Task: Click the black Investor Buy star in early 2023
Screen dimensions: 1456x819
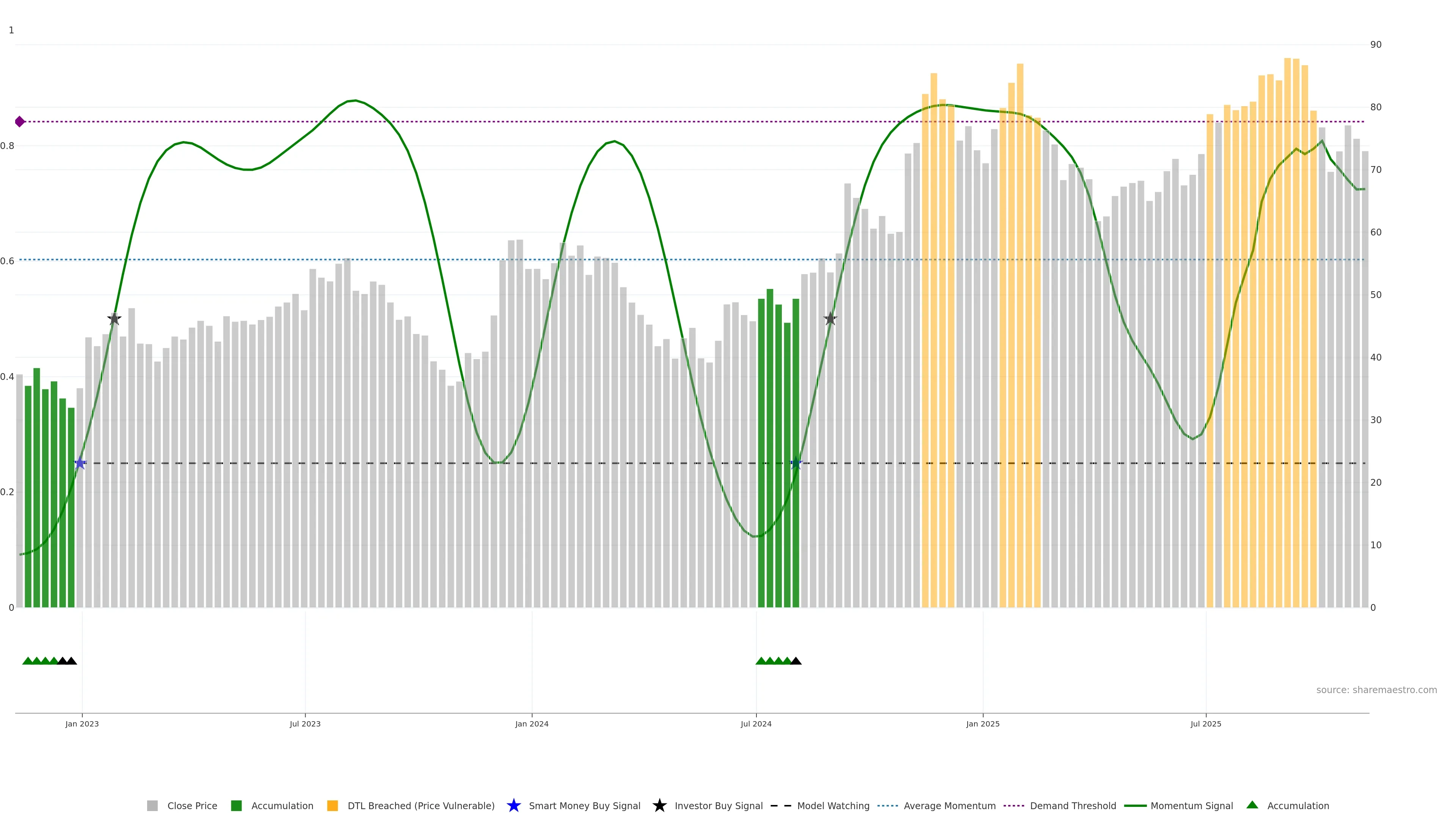Action: point(114,319)
